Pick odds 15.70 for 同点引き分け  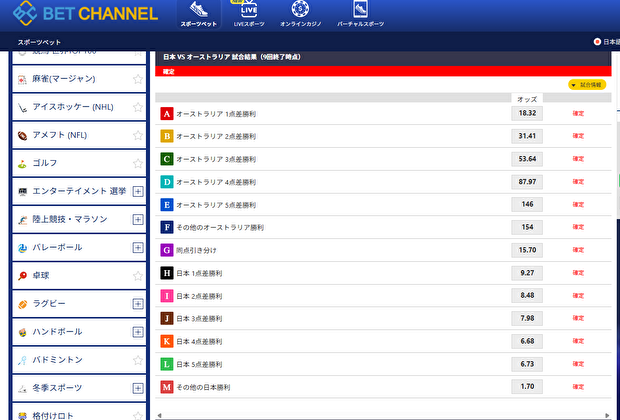click(527, 249)
